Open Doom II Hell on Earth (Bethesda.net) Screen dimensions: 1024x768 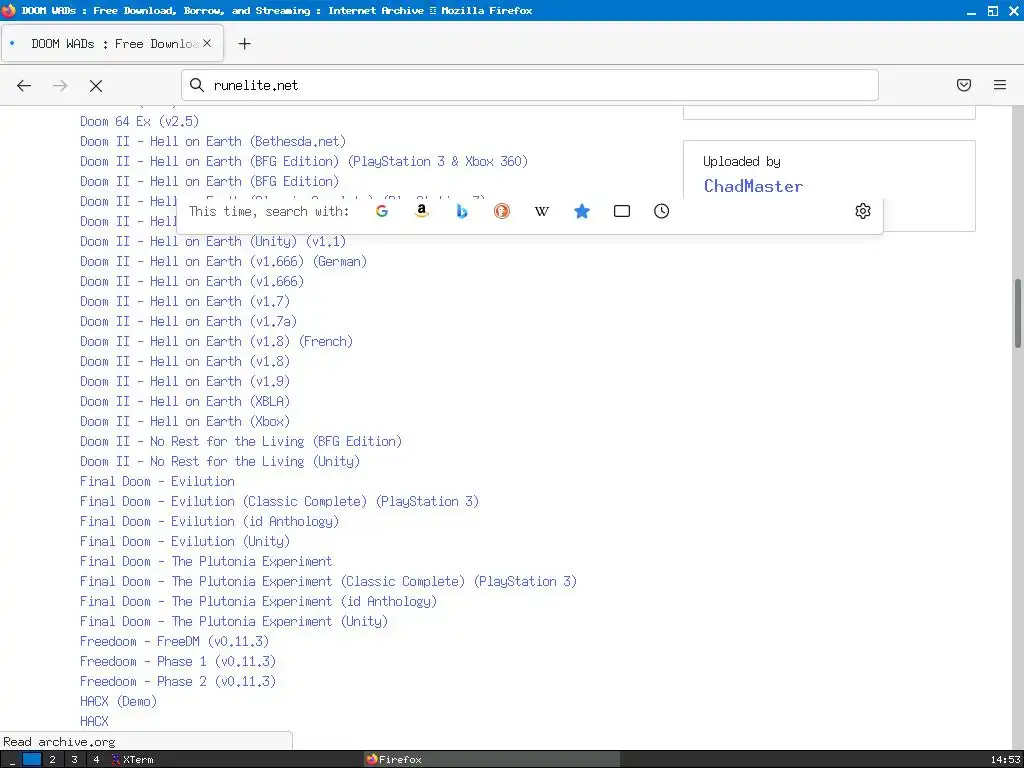tap(213, 142)
